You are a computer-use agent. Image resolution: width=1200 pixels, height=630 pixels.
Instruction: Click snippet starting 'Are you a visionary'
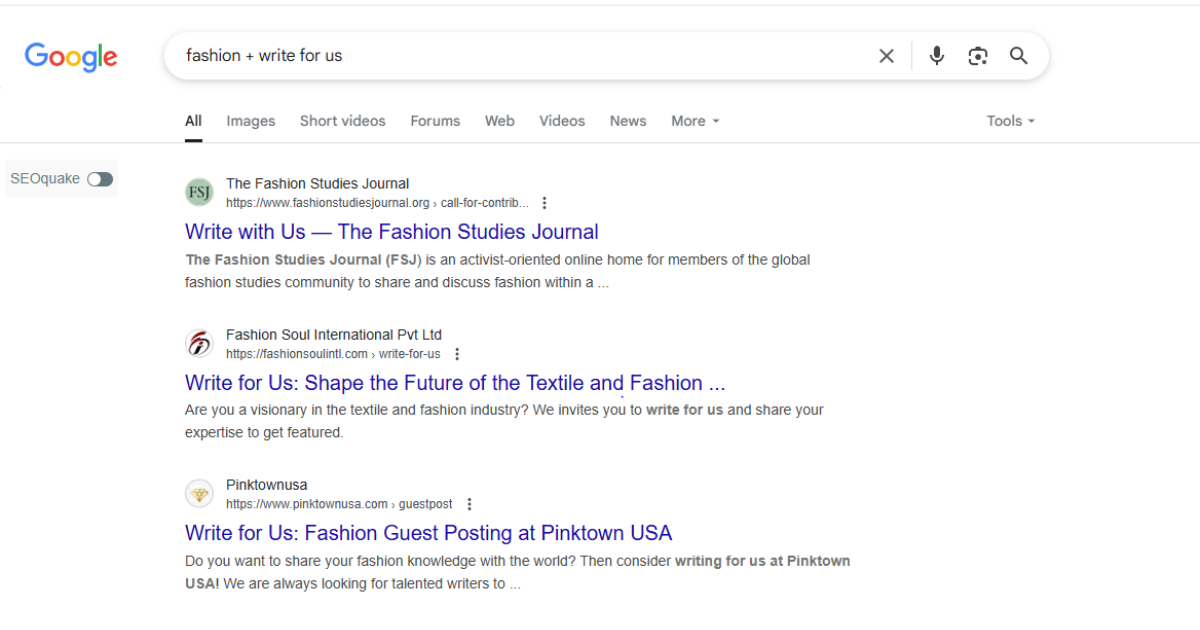tap(504, 421)
